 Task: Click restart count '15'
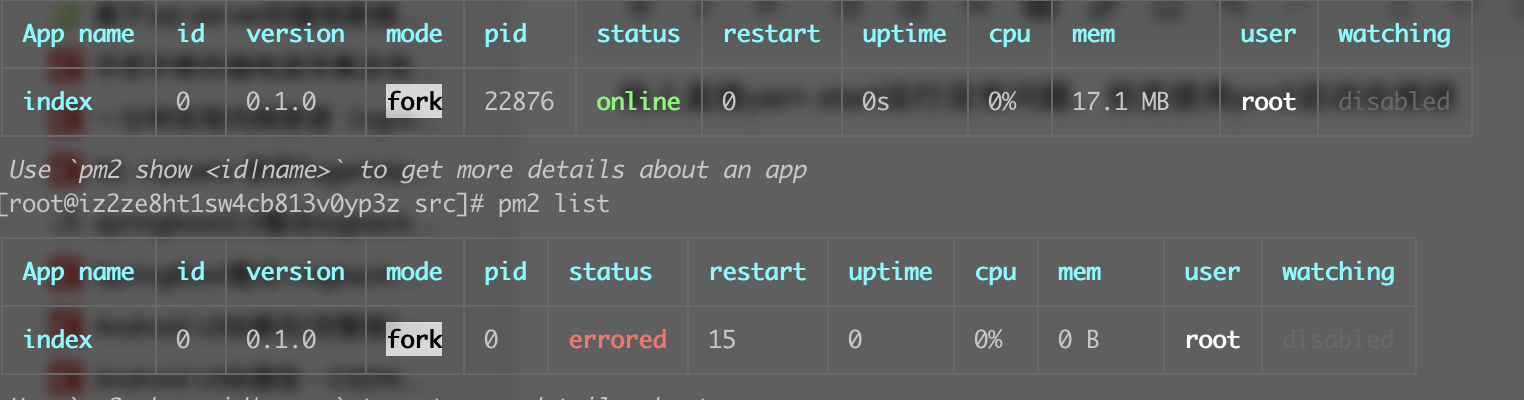[x=722, y=340]
